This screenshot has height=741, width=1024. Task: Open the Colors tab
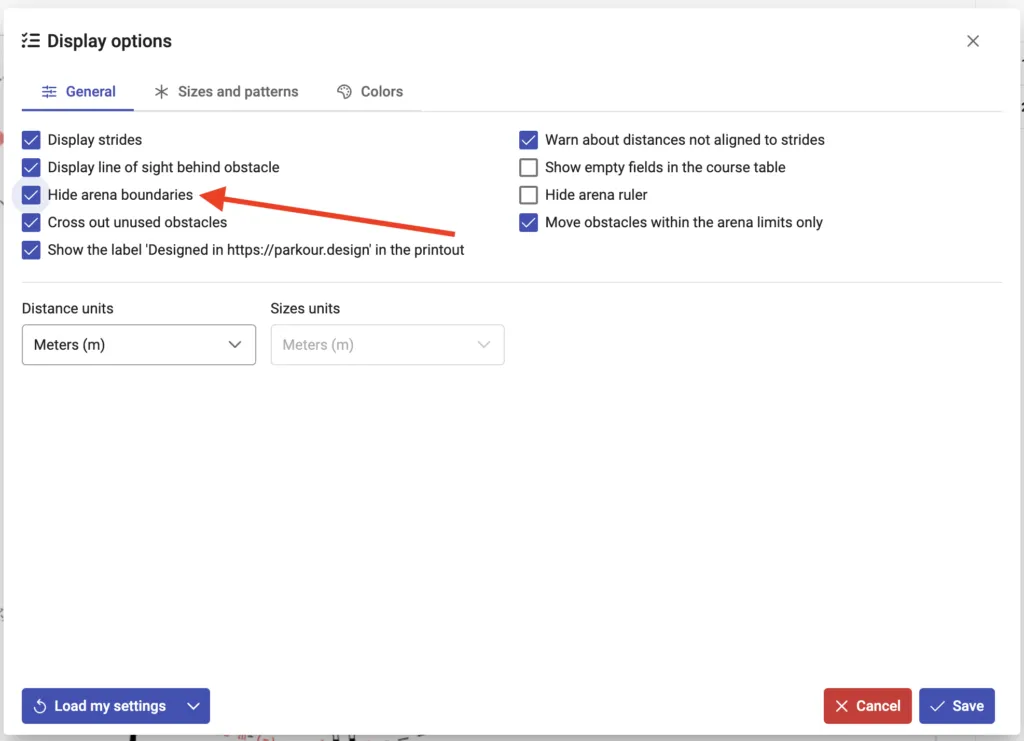click(370, 91)
